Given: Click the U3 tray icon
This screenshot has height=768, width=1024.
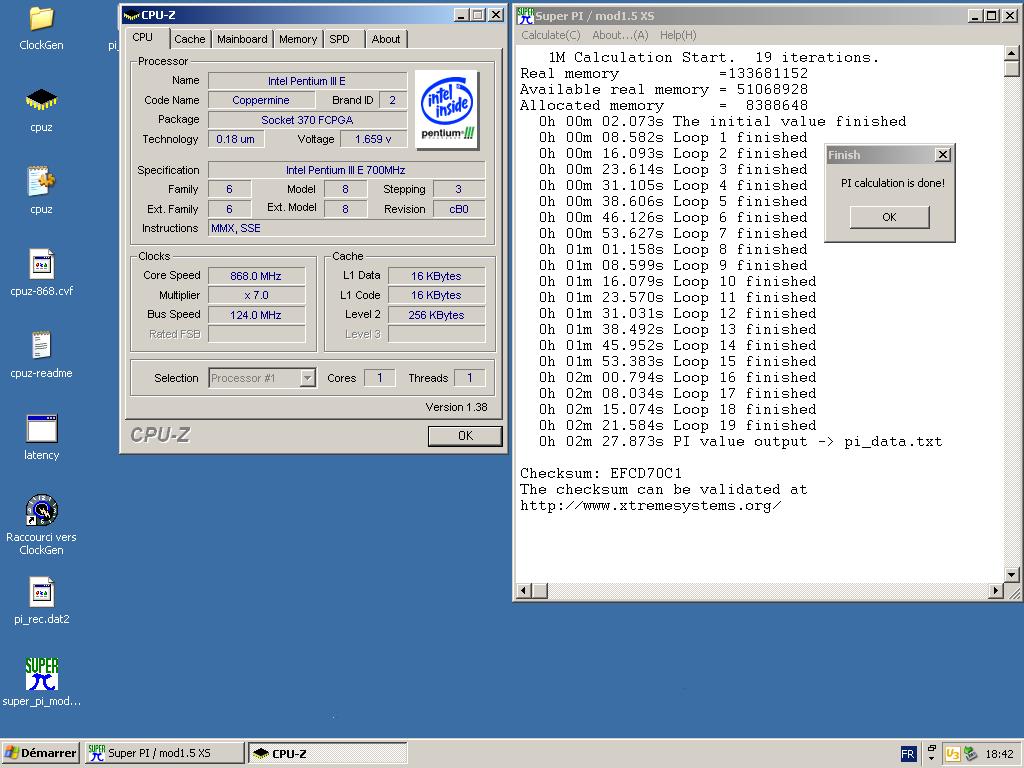Looking at the screenshot, I should point(952,754).
